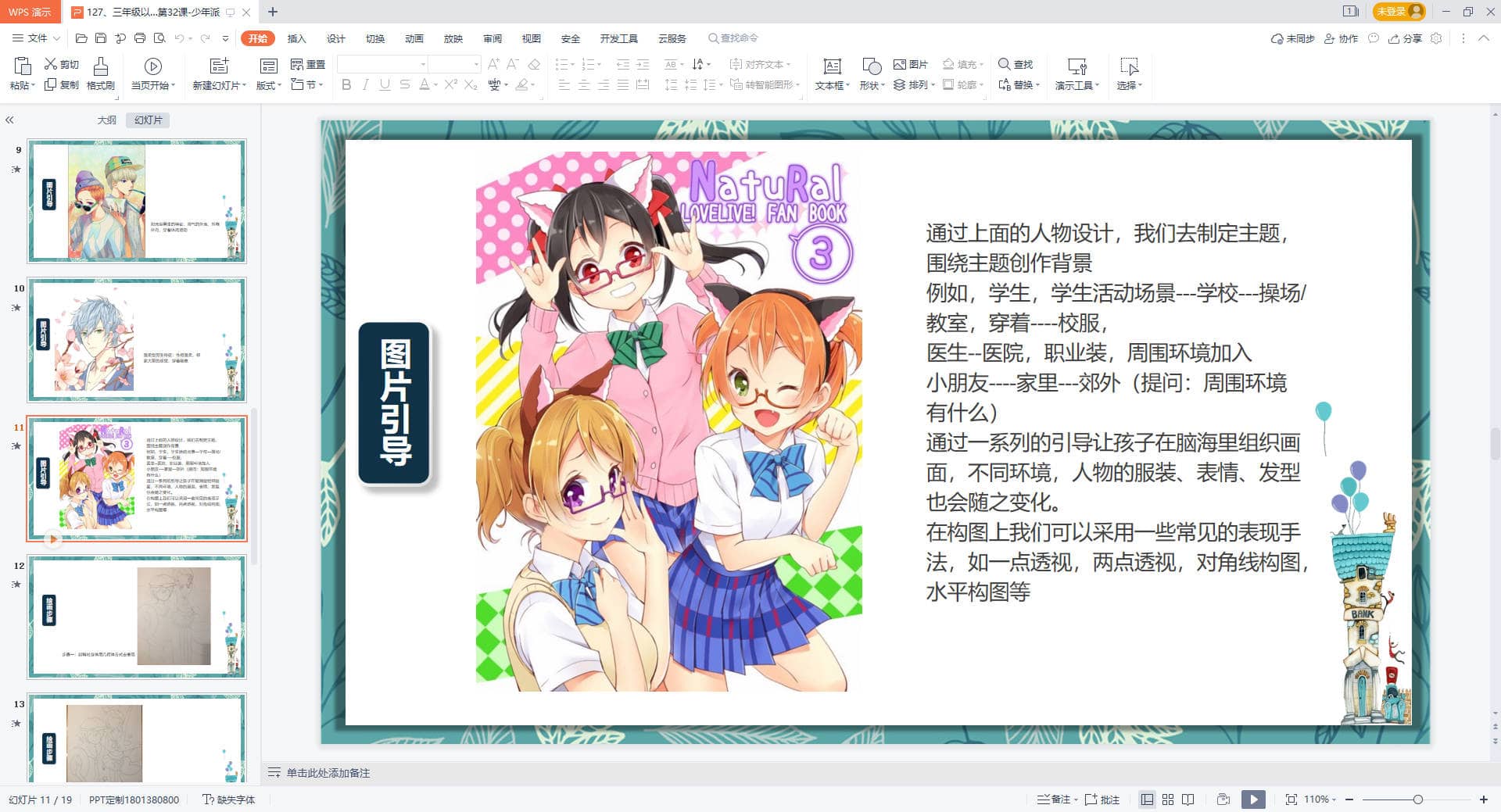
Task: Click the Increase font size icon
Action: 493,64
